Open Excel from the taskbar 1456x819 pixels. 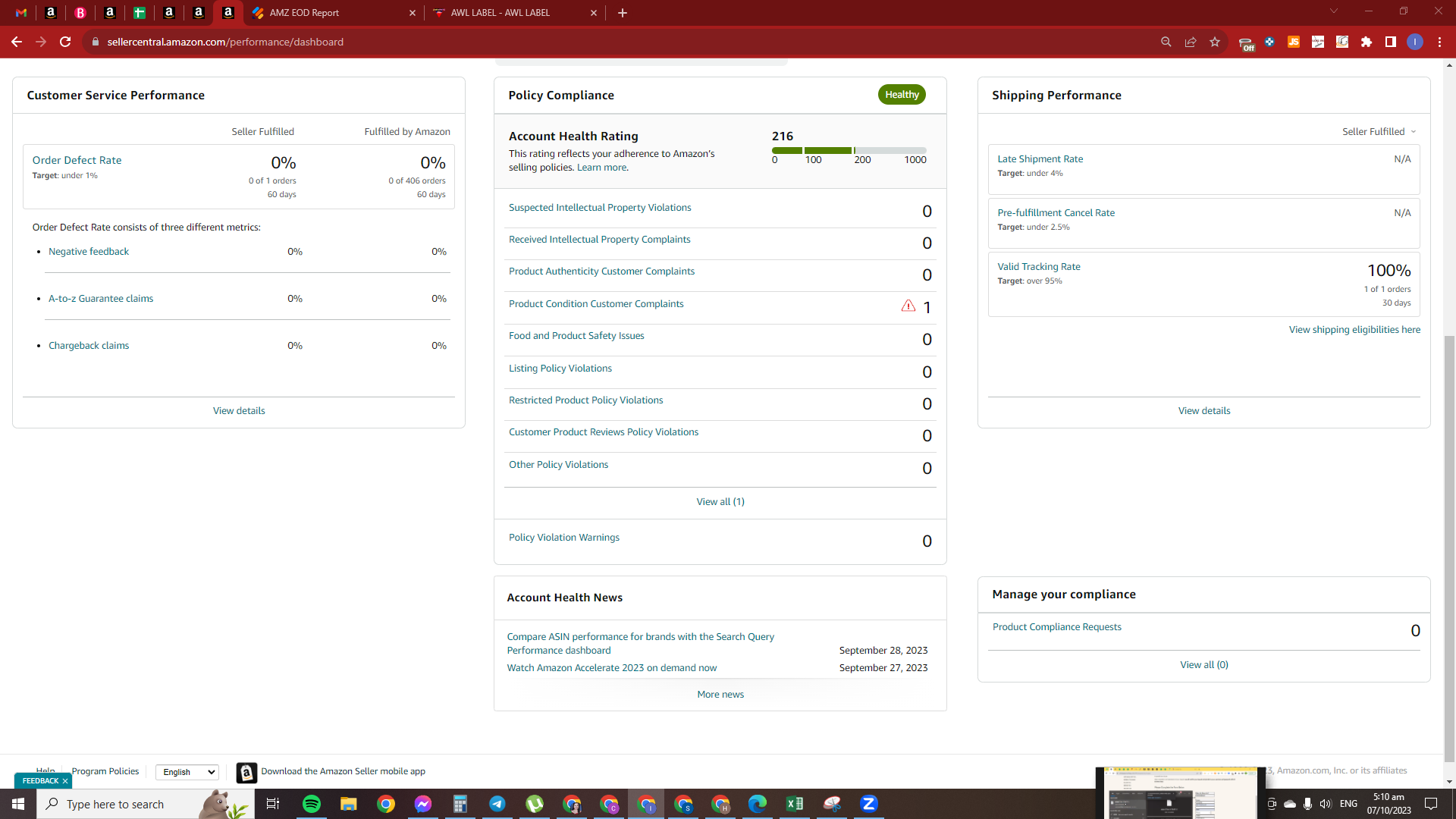[x=795, y=804]
